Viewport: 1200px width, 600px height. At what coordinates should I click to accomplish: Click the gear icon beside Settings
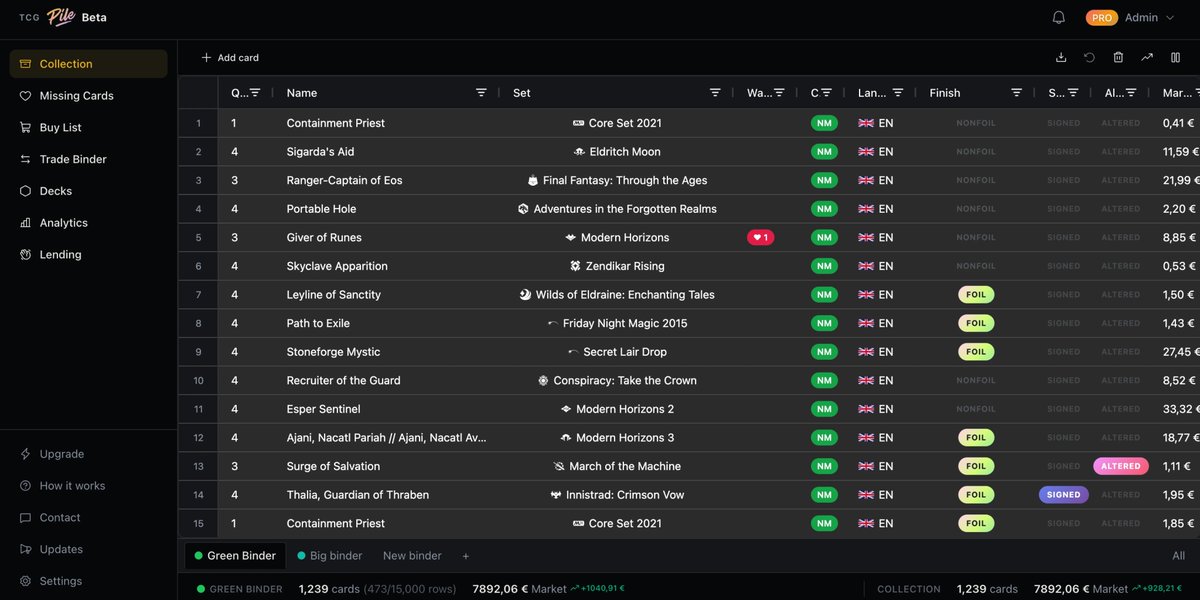25,581
